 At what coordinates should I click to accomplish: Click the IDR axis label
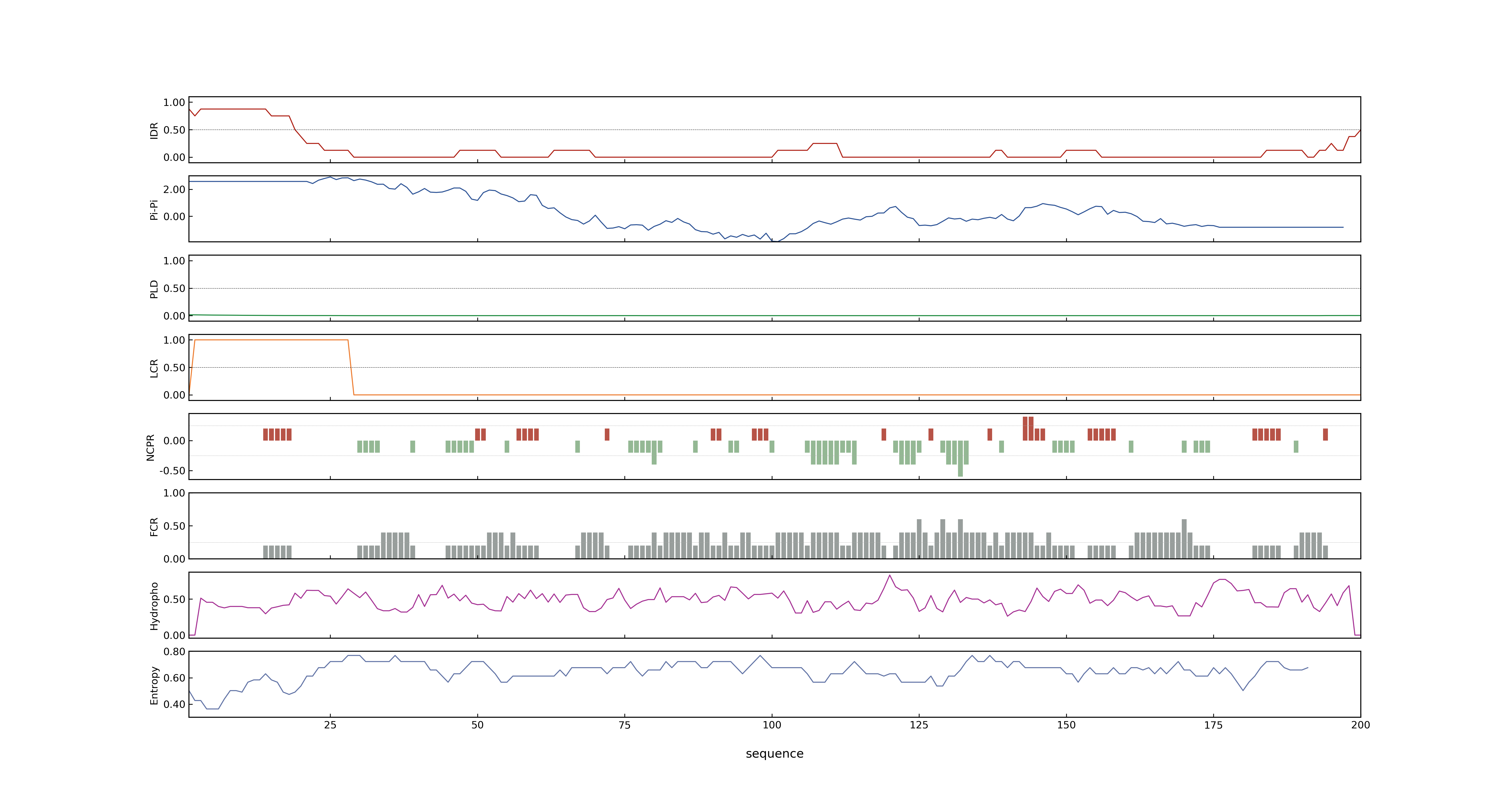(x=154, y=130)
